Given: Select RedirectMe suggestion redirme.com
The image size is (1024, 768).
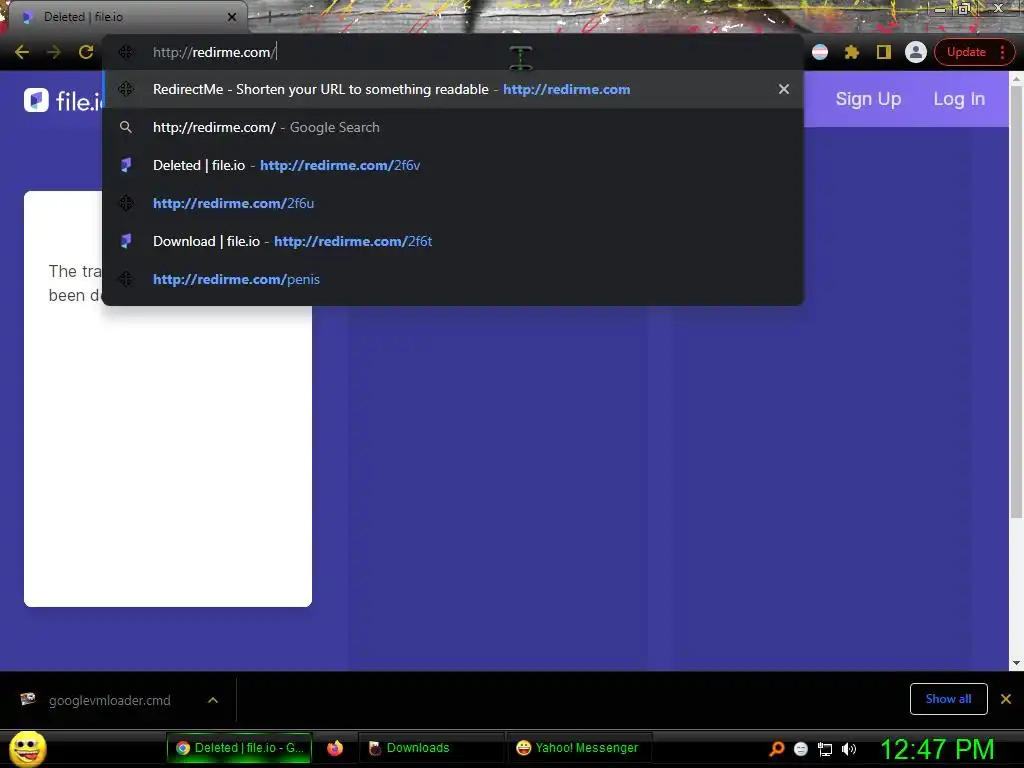Looking at the screenshot, I should tap(453, 89).
